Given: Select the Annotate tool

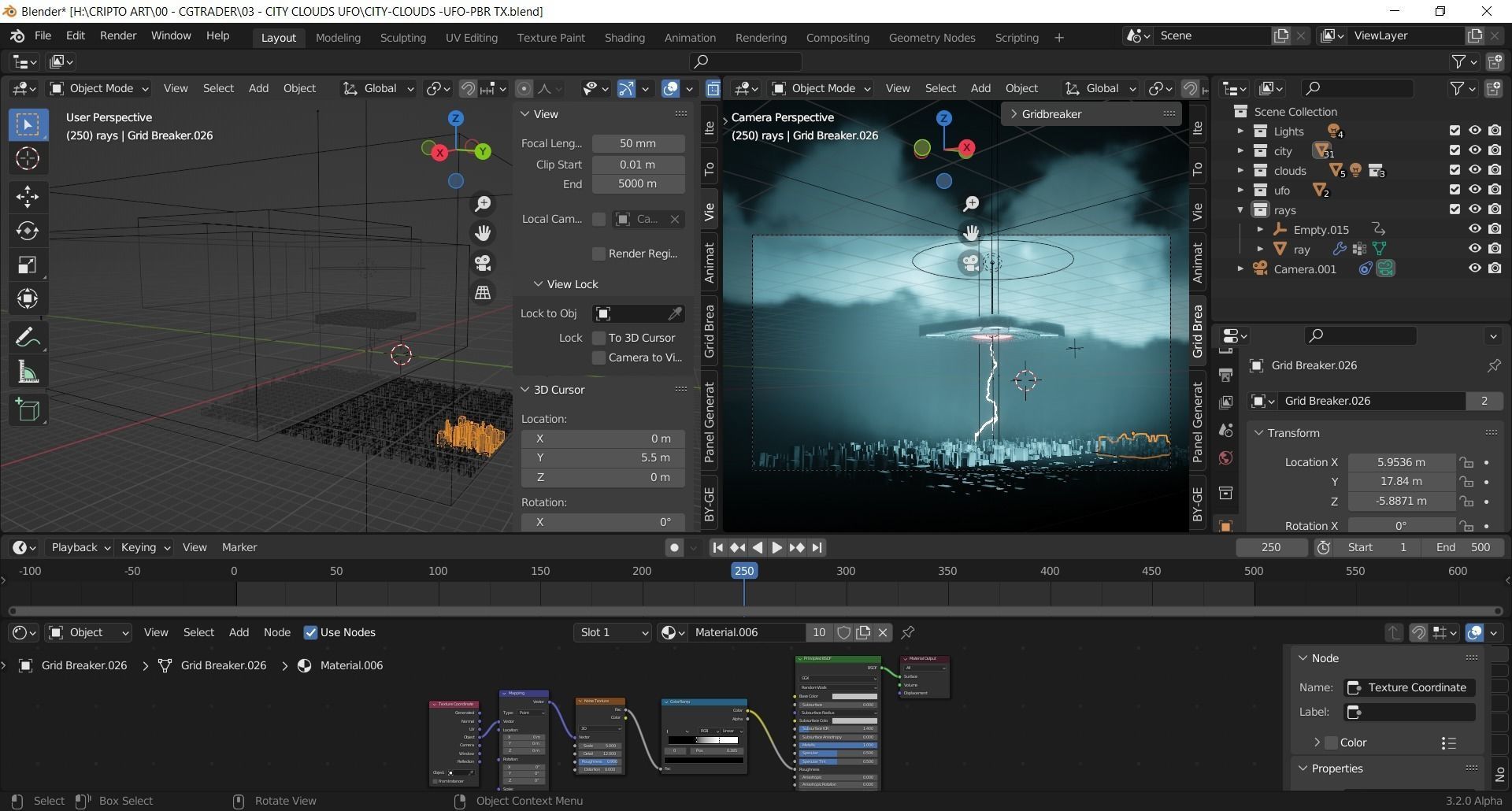Looking at the screenshot, I should tap(28, 338).
